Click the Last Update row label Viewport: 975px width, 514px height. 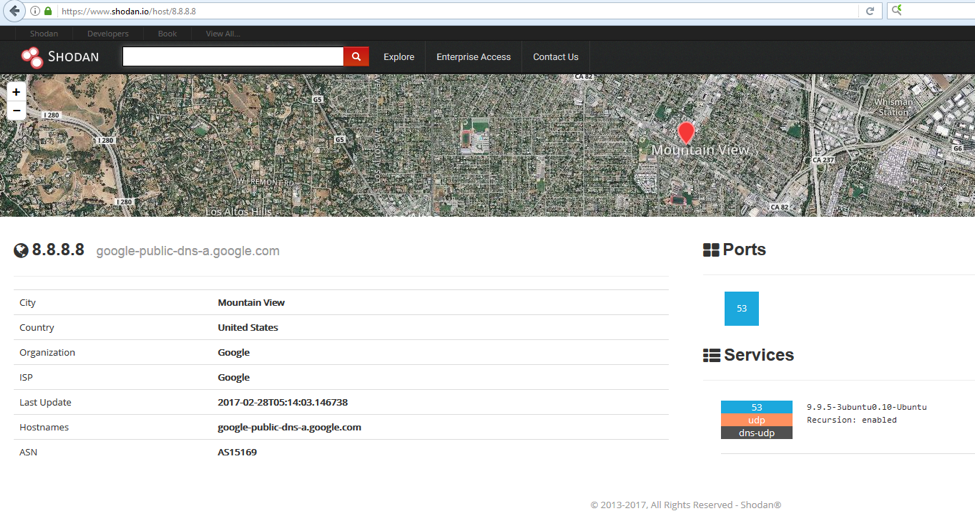(x=45, y=402)
